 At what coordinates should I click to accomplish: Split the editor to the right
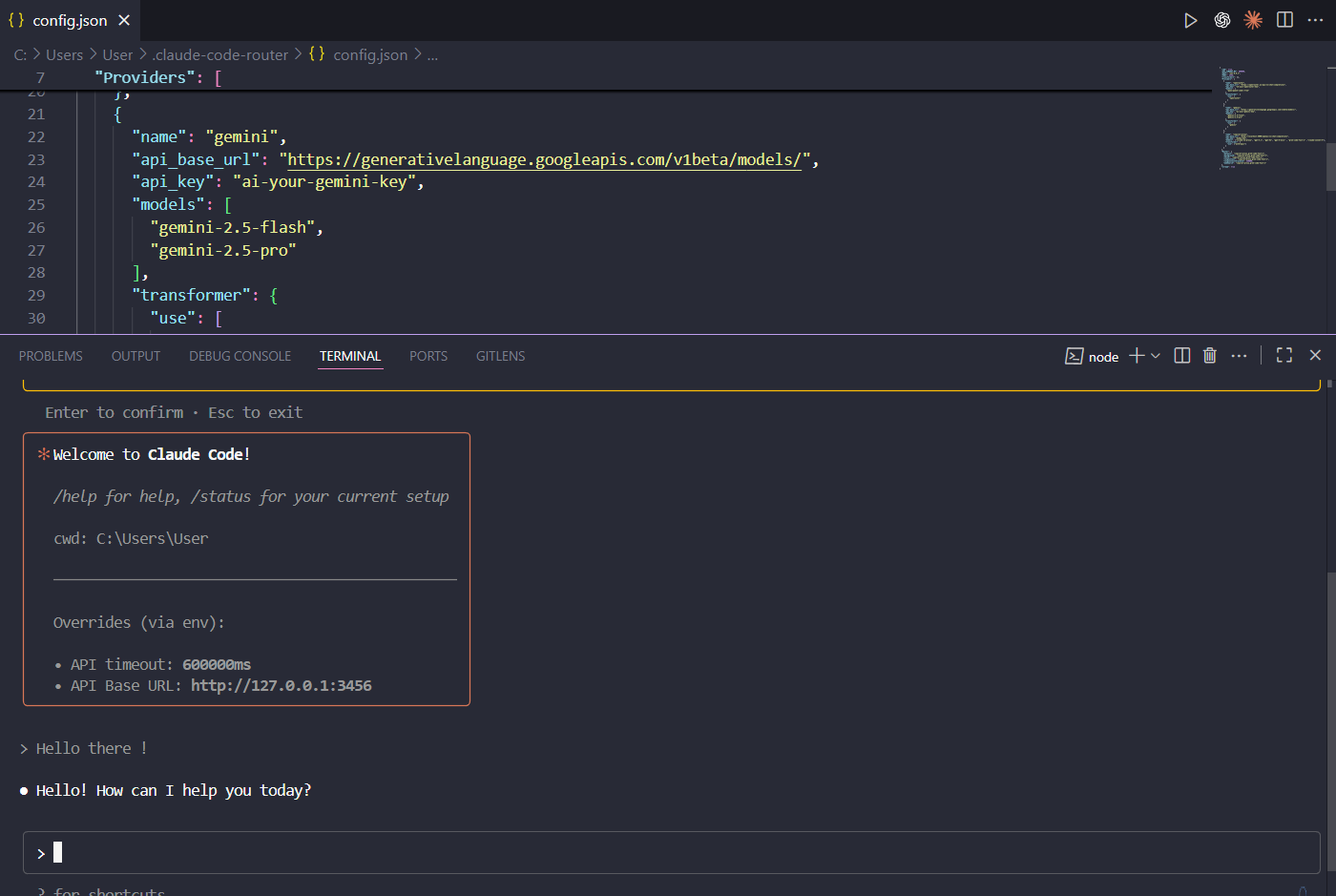point(1284,20)
